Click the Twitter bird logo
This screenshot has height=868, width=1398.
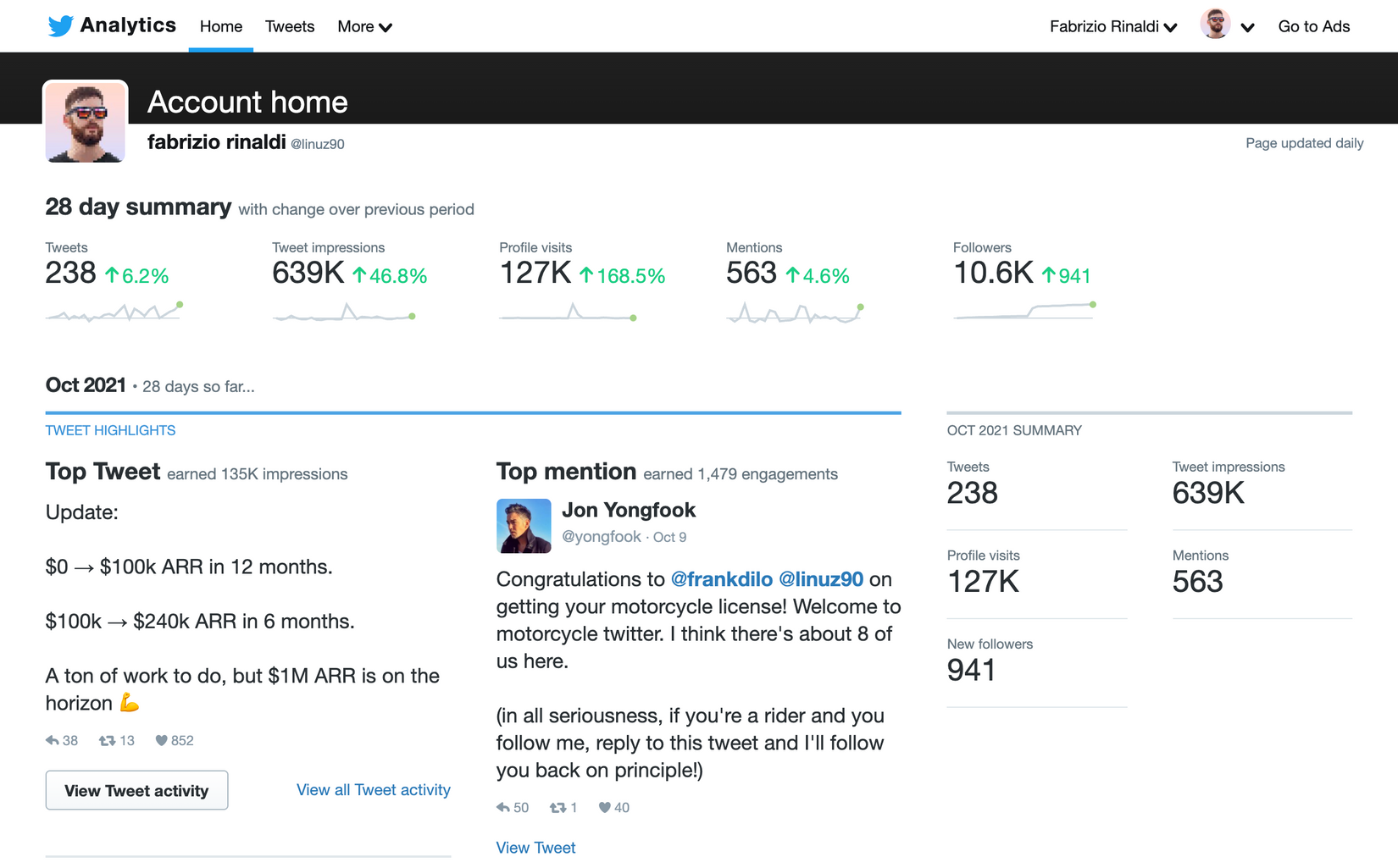pos(59,25)
